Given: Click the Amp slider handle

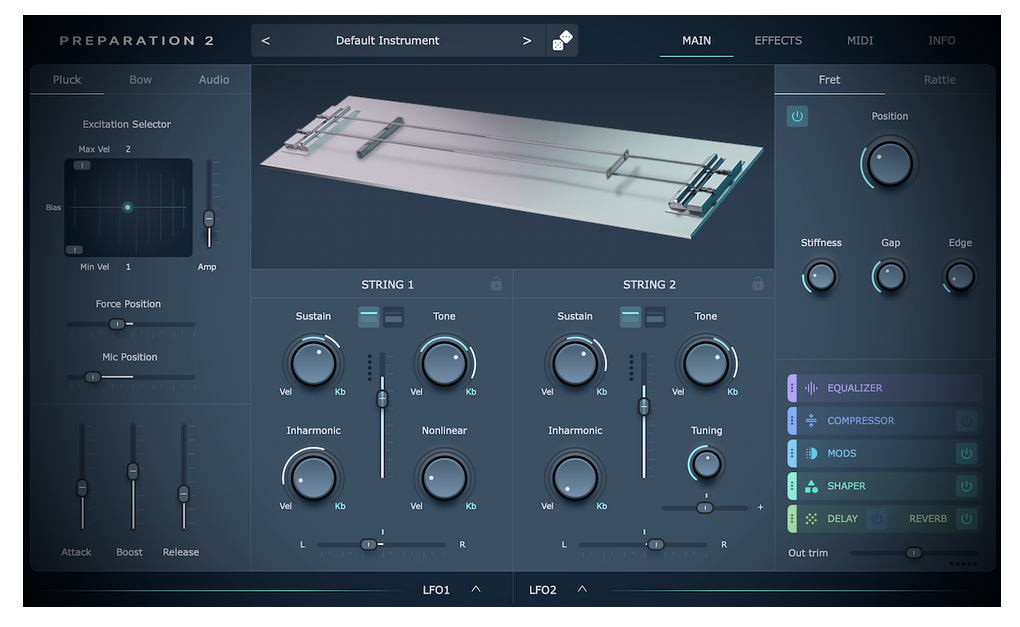Looking at the screenshot, I should (209, 219).
